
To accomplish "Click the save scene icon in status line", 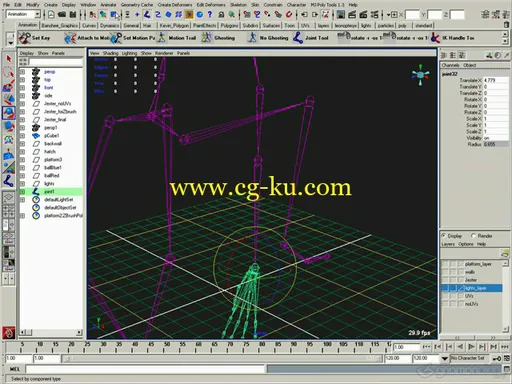I will [73, 14].
